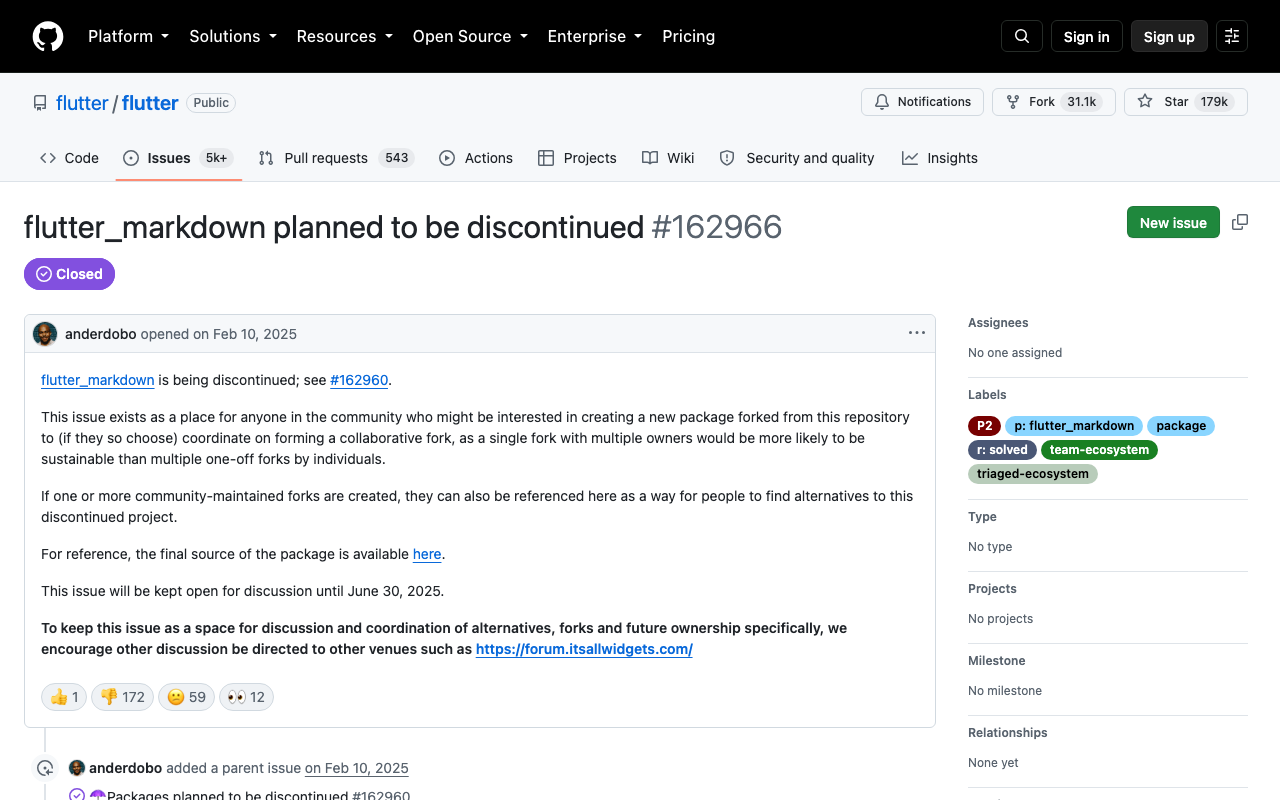Click the 'r: solved' label
The height and width of the screenshot is (800, 1280).
coord(1002,450)
